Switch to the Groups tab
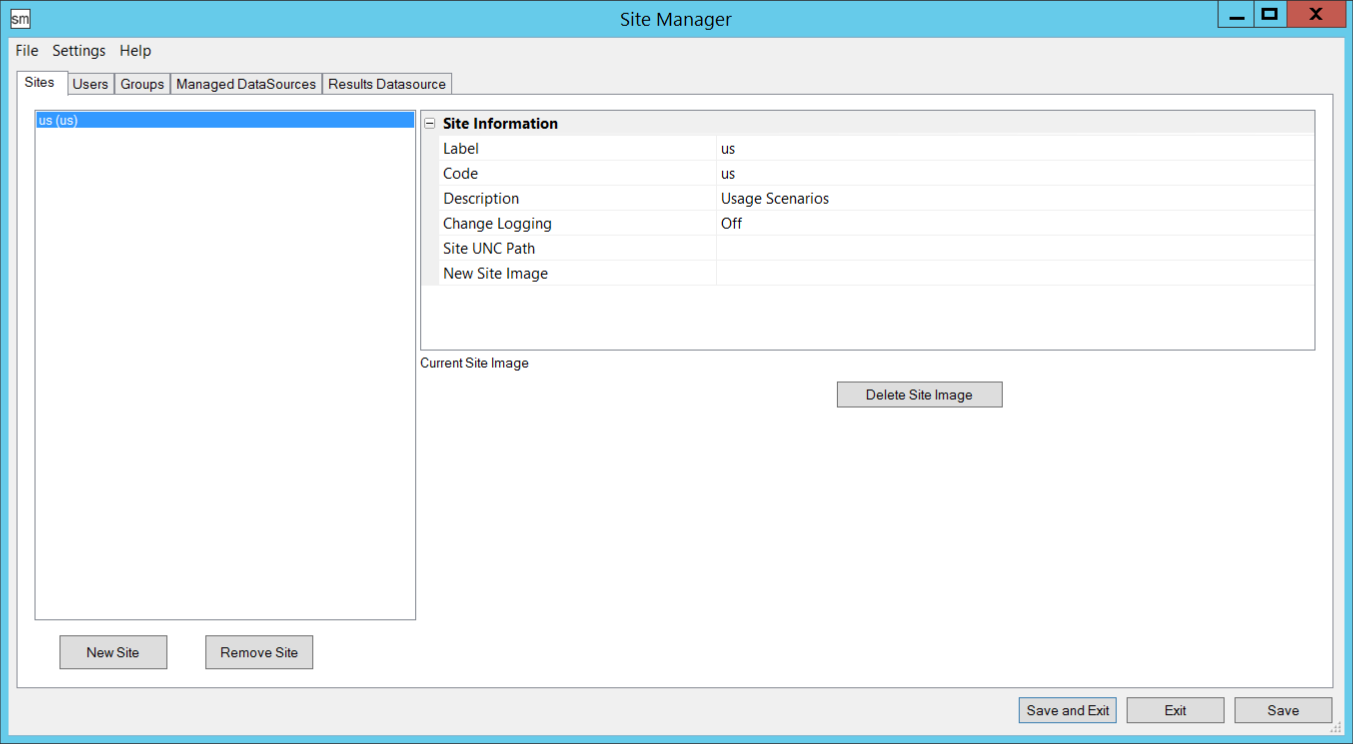 [x=142, y=84]
